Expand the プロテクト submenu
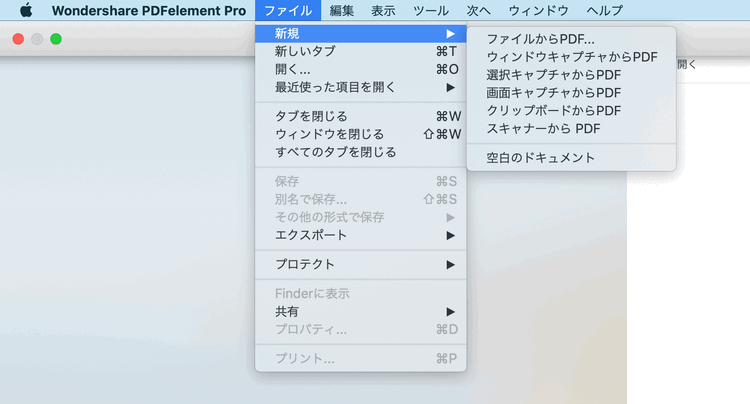 [361, 264]
